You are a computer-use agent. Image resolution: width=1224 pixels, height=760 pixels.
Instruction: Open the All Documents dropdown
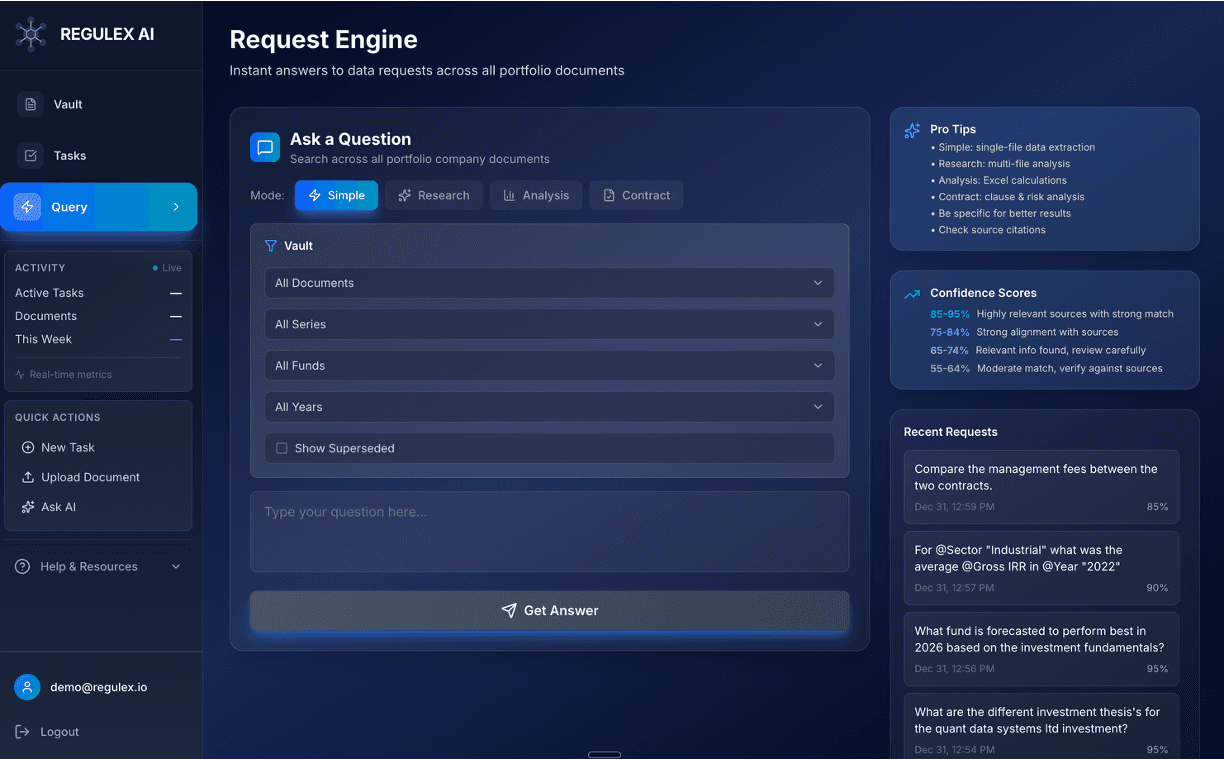pyautogui.click(x=549, y=283)
